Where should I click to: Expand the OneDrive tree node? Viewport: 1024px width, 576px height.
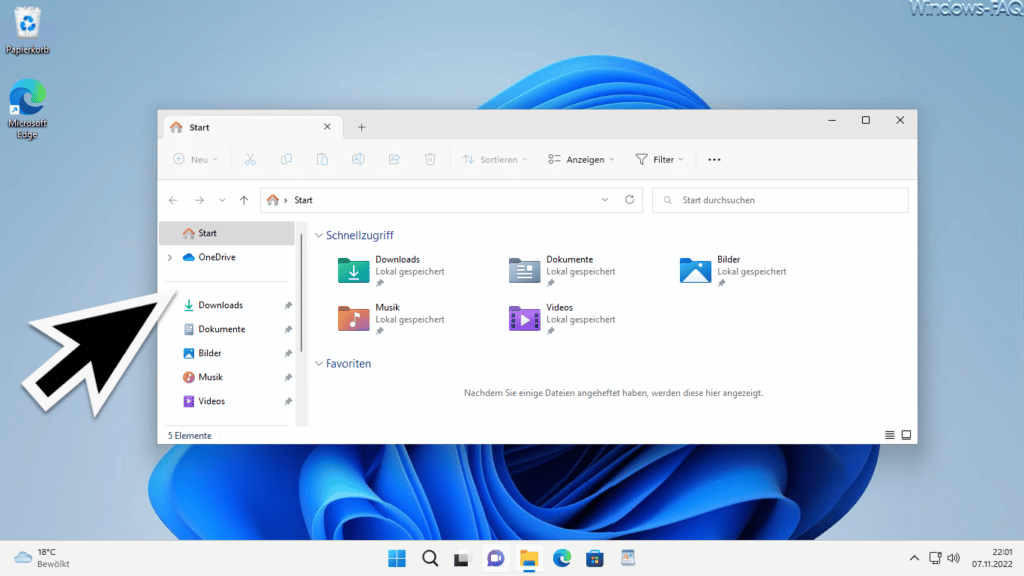pos(170,257)
